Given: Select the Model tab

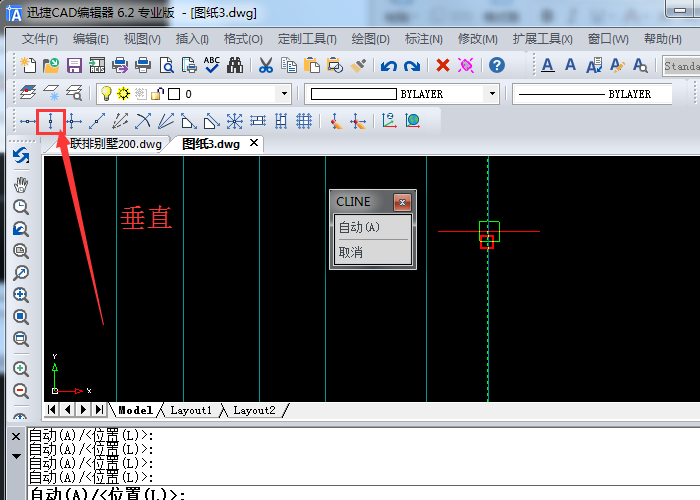Looking at the screenshot, I should (135, 410).
